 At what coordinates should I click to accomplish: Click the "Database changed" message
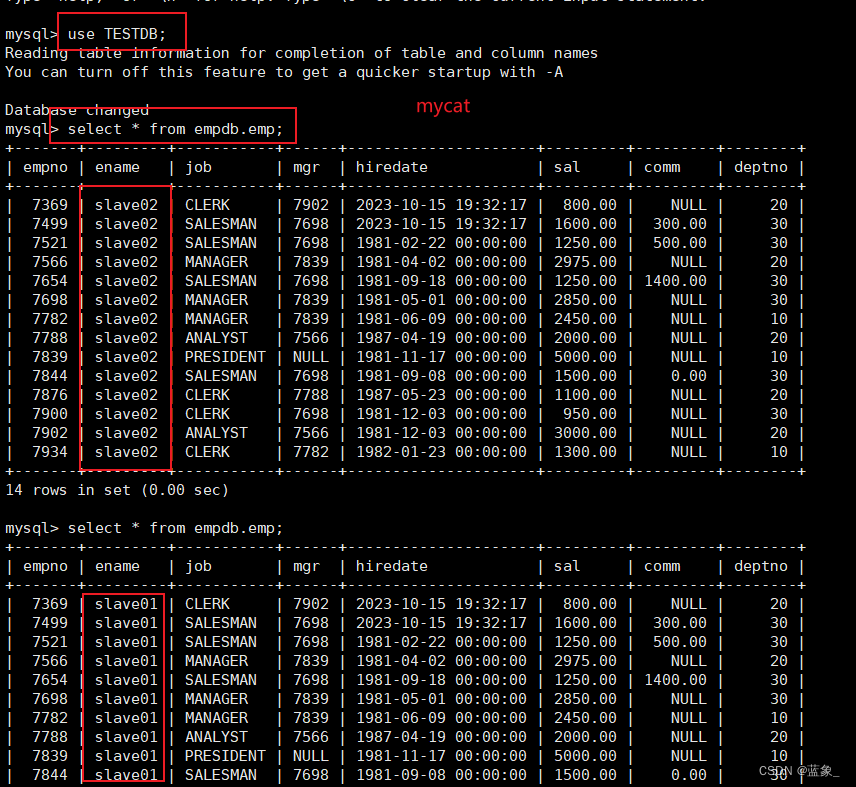coord(77,110)
